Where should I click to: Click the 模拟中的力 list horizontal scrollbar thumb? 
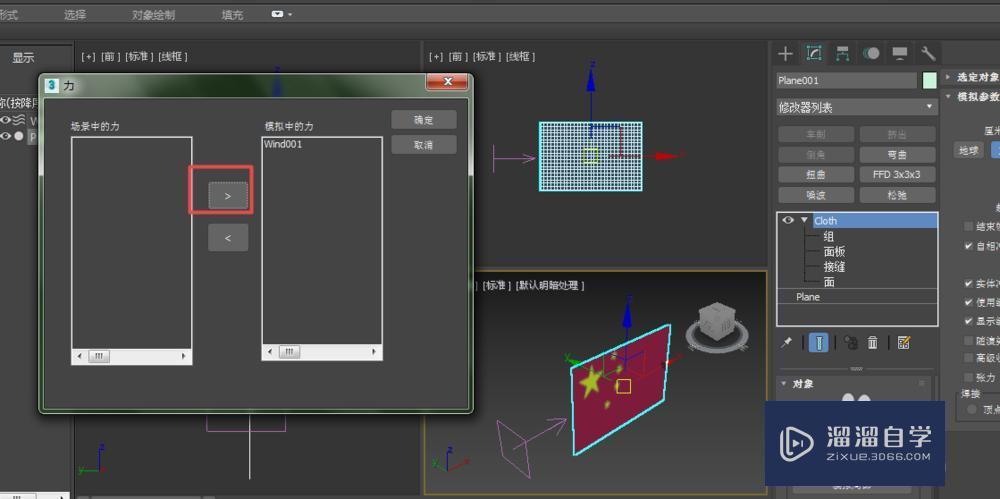click(x=289, y=352)
